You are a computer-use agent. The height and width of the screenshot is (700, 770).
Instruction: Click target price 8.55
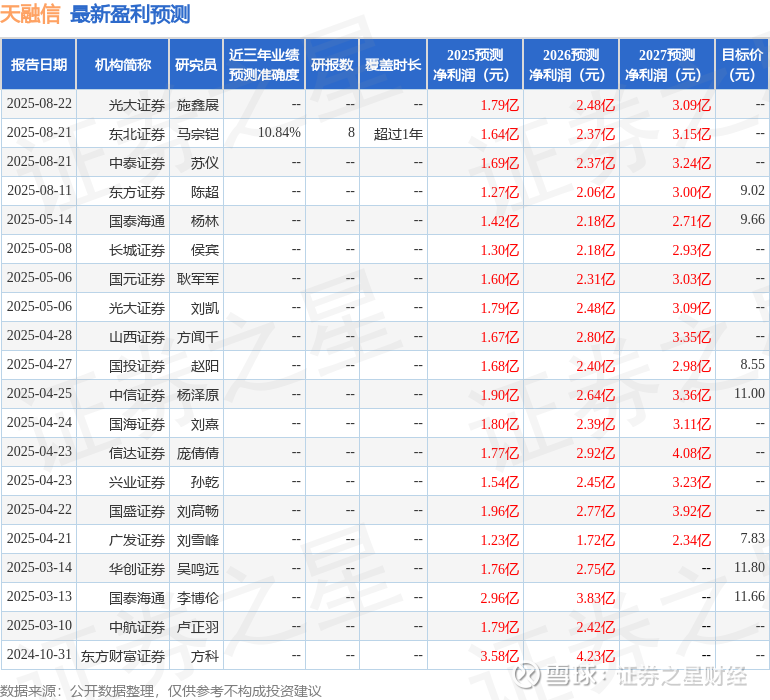pyautogui.click(x=752, y=364)
